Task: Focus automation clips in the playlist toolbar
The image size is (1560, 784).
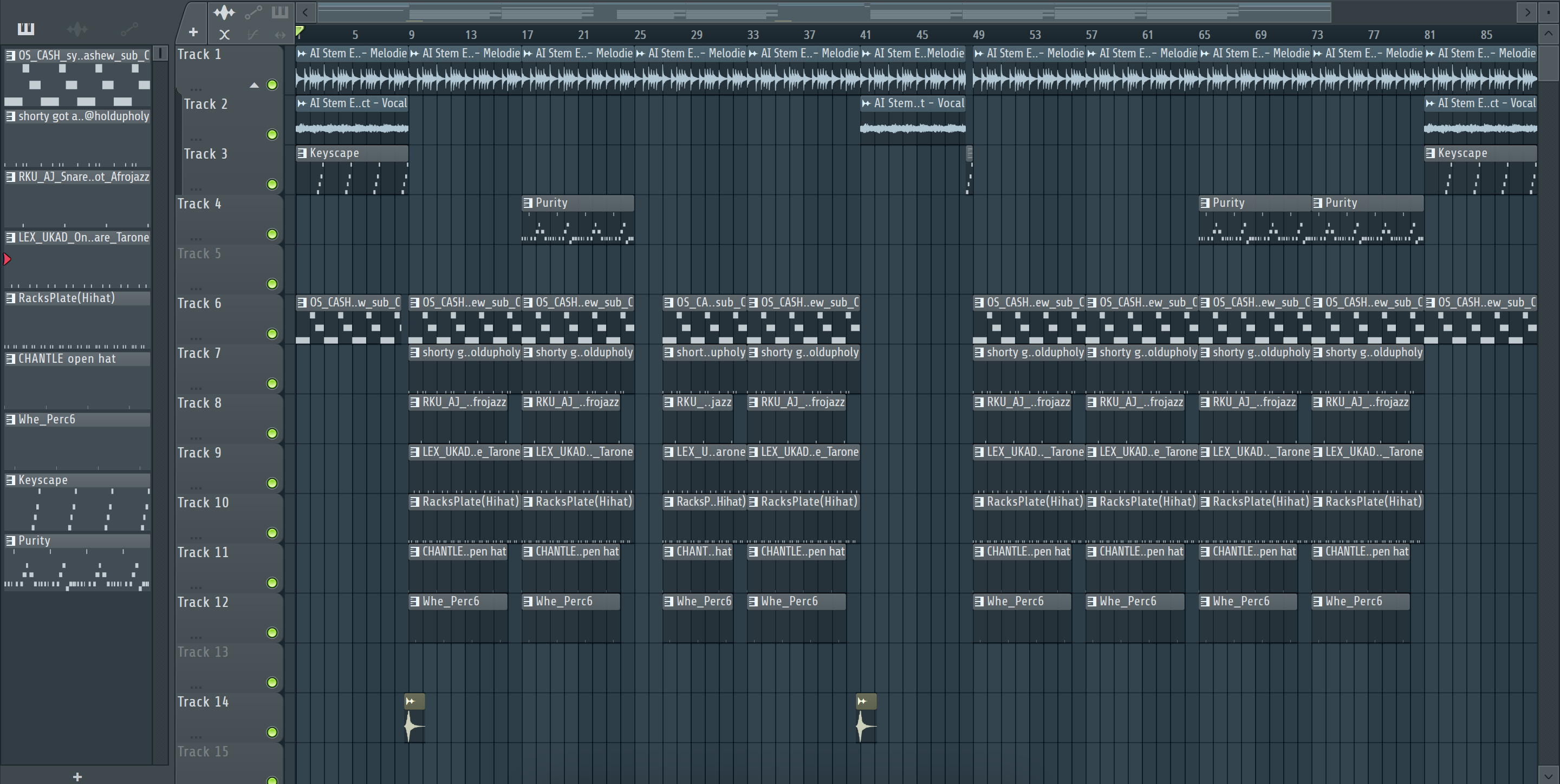Action: pyautogui.click(x=253, y=12)
